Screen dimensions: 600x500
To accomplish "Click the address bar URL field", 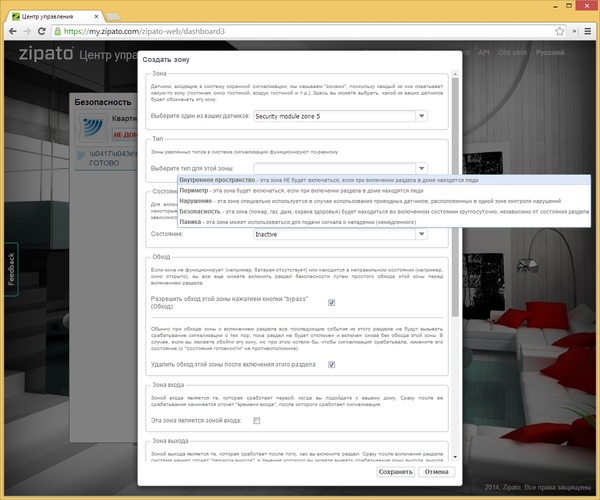I will click(x=306, y=31).
